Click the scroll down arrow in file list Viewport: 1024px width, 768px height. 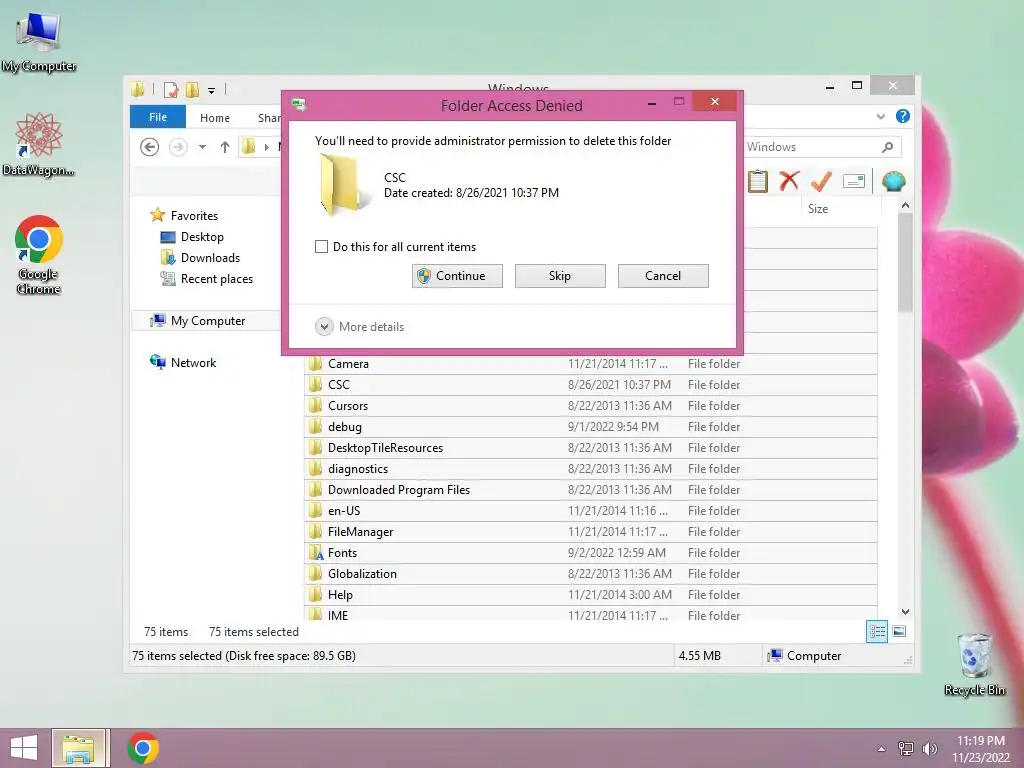(905, 612)
